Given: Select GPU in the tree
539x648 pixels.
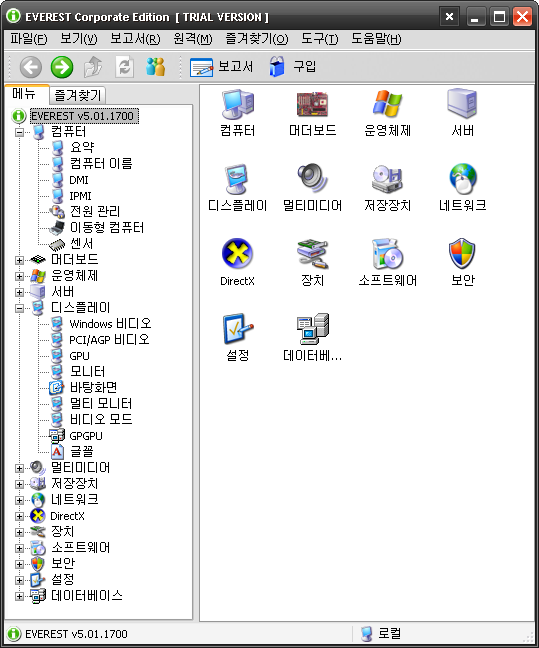Looking at the screenshot, I should 79,356.
